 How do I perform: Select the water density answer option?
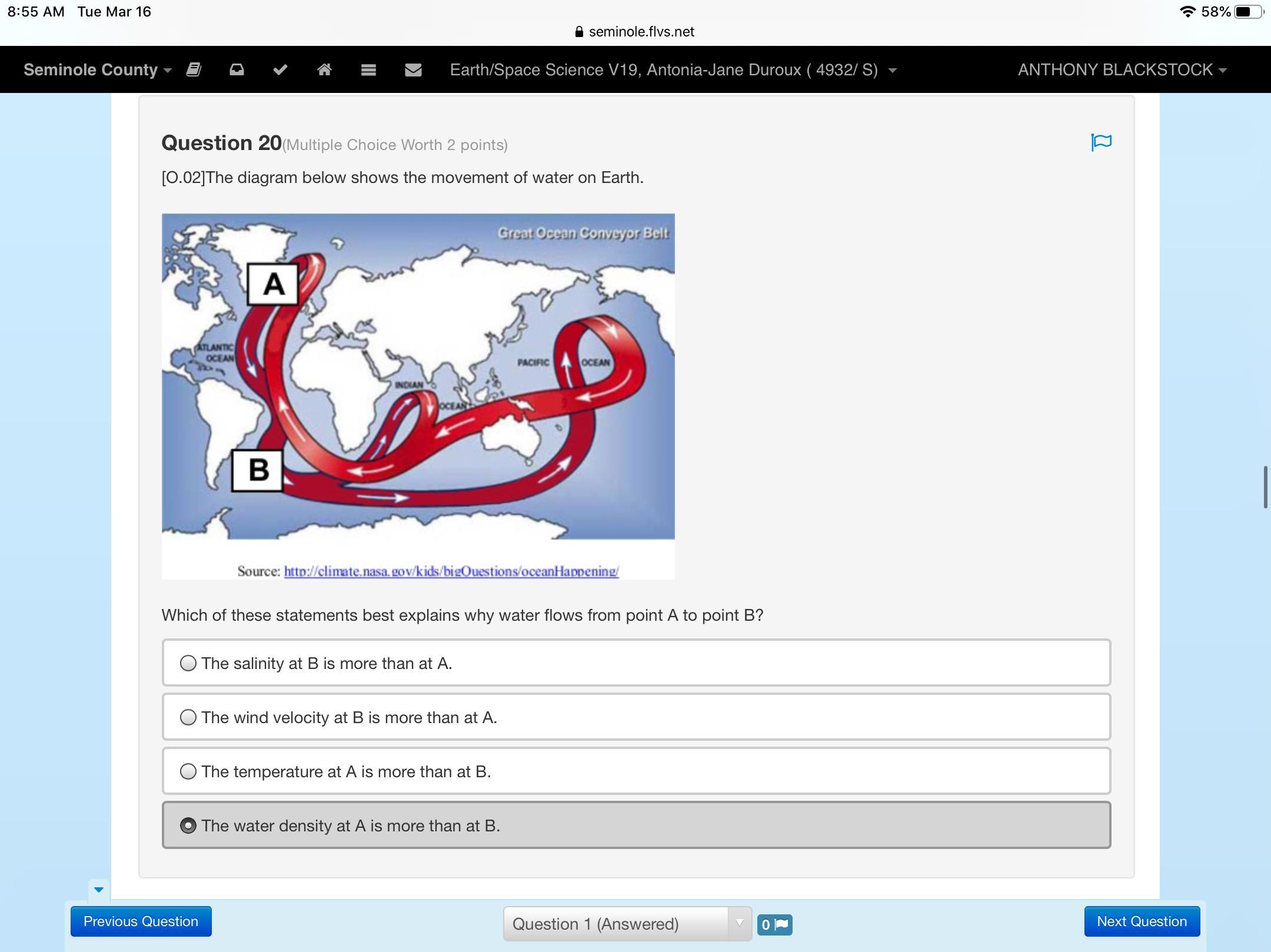pos(188,825)
